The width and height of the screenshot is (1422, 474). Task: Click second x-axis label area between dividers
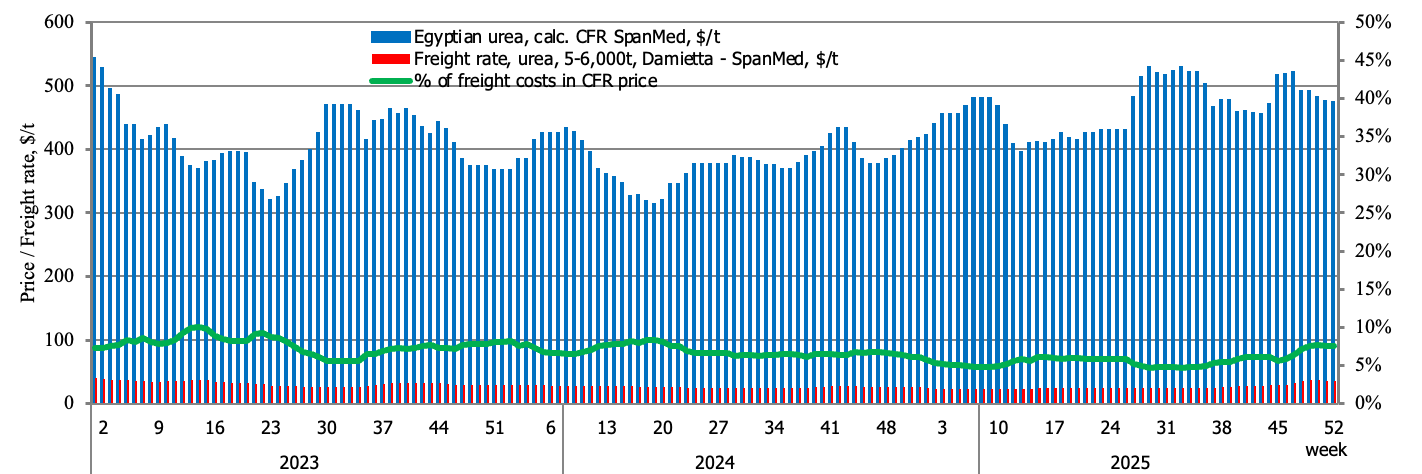point(770,438)
